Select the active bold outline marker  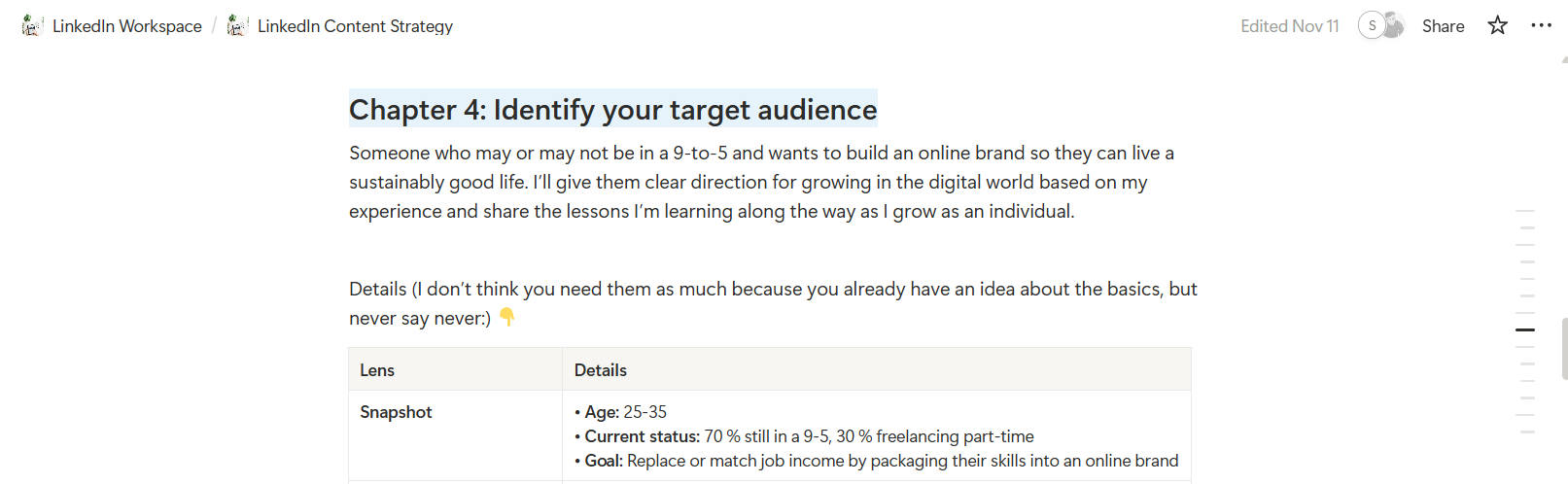[1525, 329]
